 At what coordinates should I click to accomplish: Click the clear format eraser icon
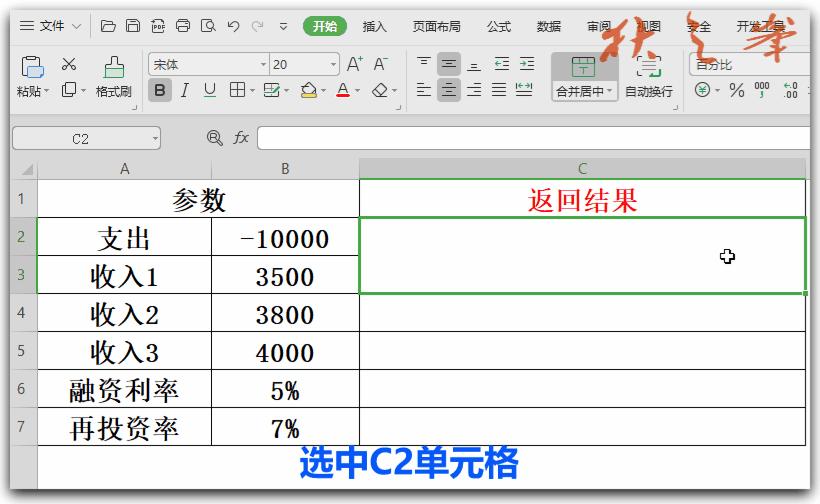click(x=380, y=90)
